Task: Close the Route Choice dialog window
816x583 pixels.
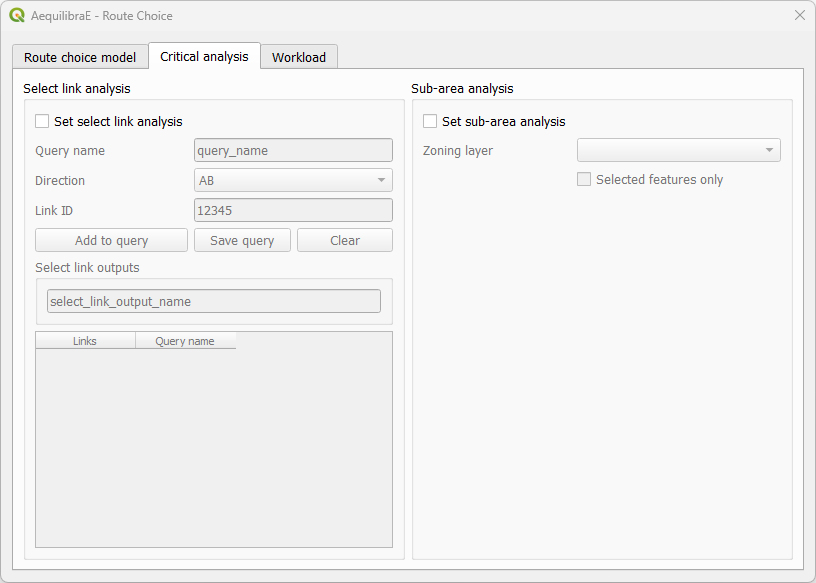Action: 799,15
